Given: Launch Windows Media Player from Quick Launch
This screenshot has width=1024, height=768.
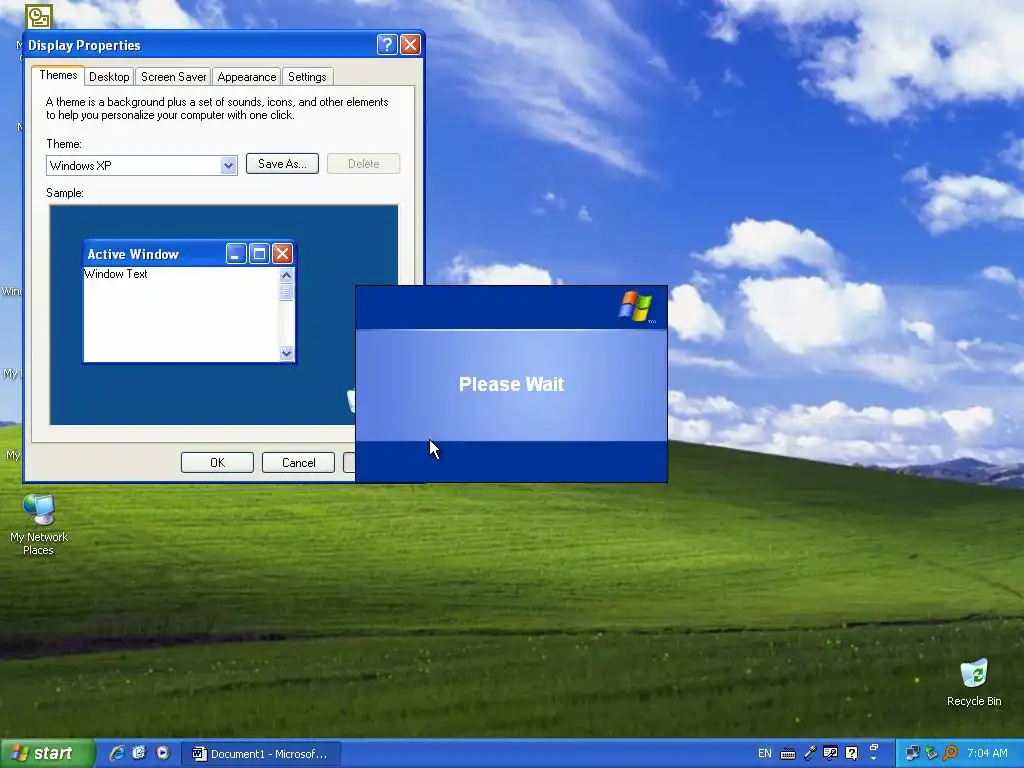Looking at the screenshot, I should click(x=163, y=753).
